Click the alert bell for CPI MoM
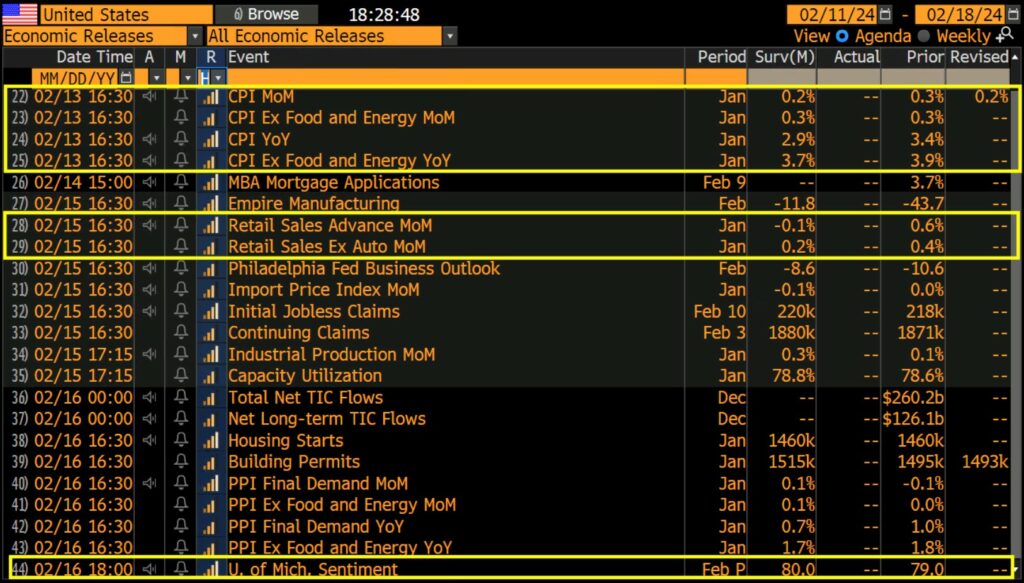Viewport: 1024px width, 583px height. coord(181,97)
